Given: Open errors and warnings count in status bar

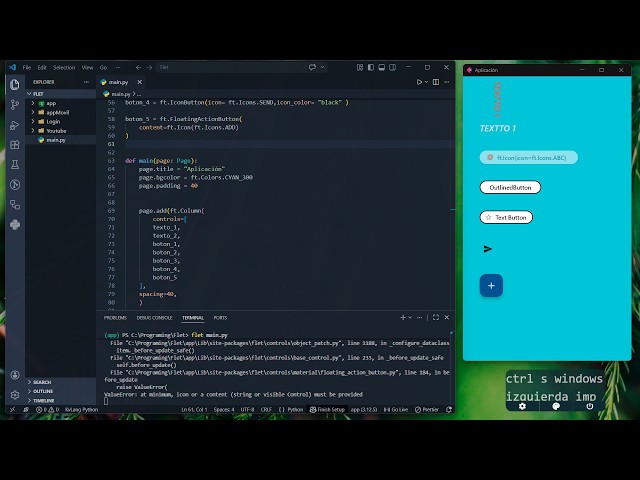Looking at the screenshot, I should [47, 409].
